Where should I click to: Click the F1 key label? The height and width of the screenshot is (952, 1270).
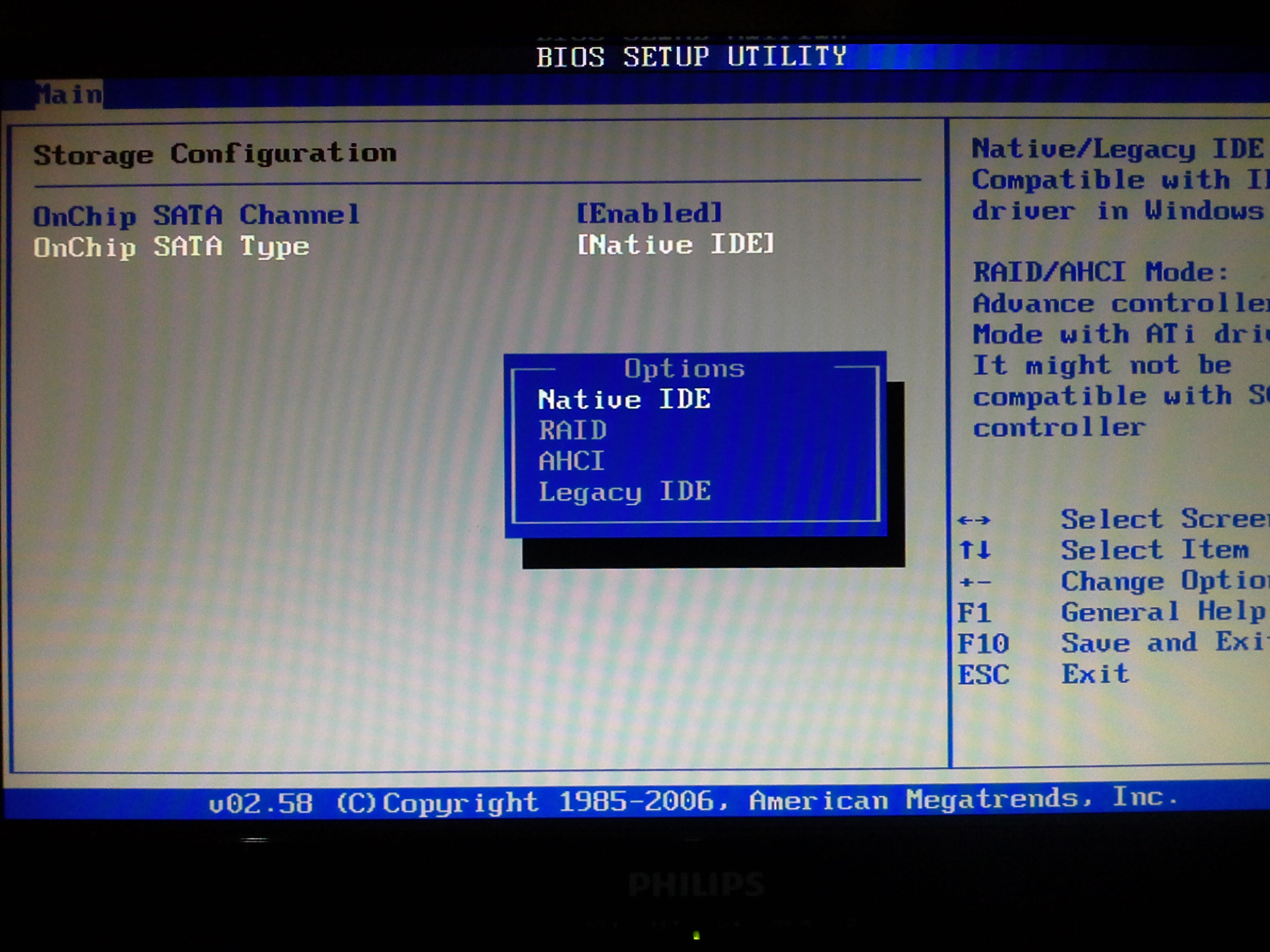coord(974,613)
